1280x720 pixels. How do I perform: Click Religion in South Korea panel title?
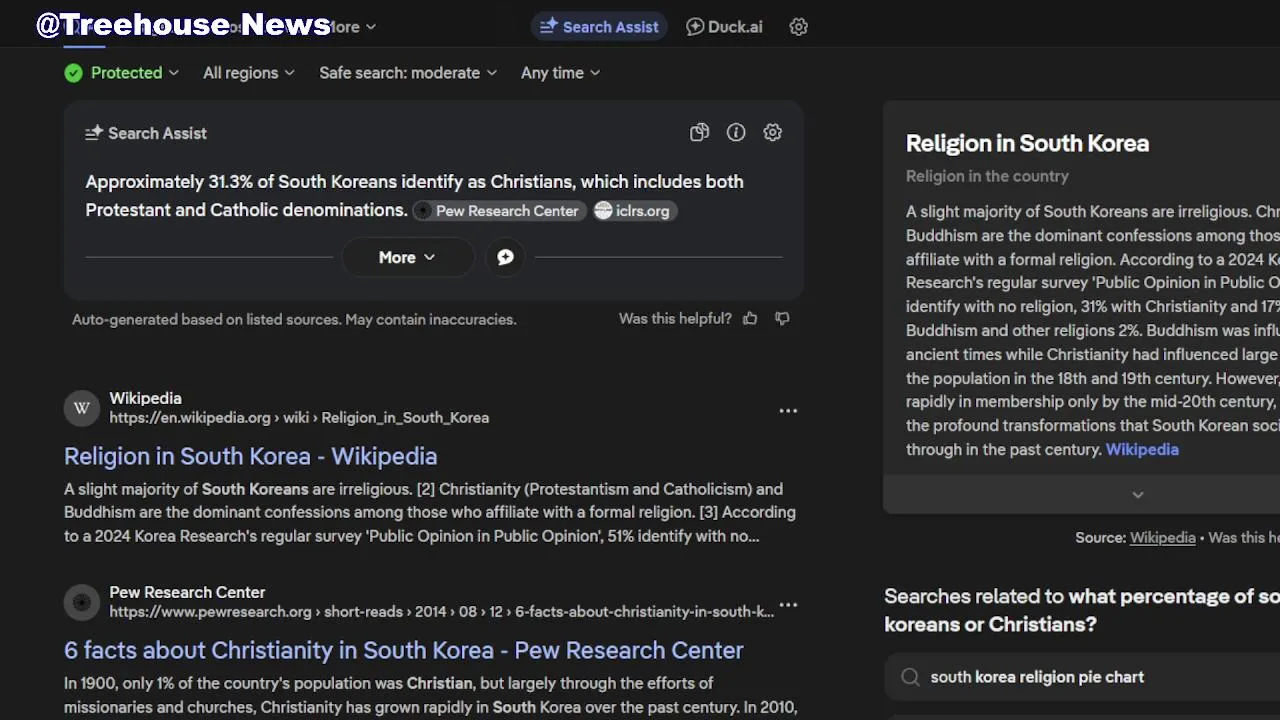tap(1027, 143)
